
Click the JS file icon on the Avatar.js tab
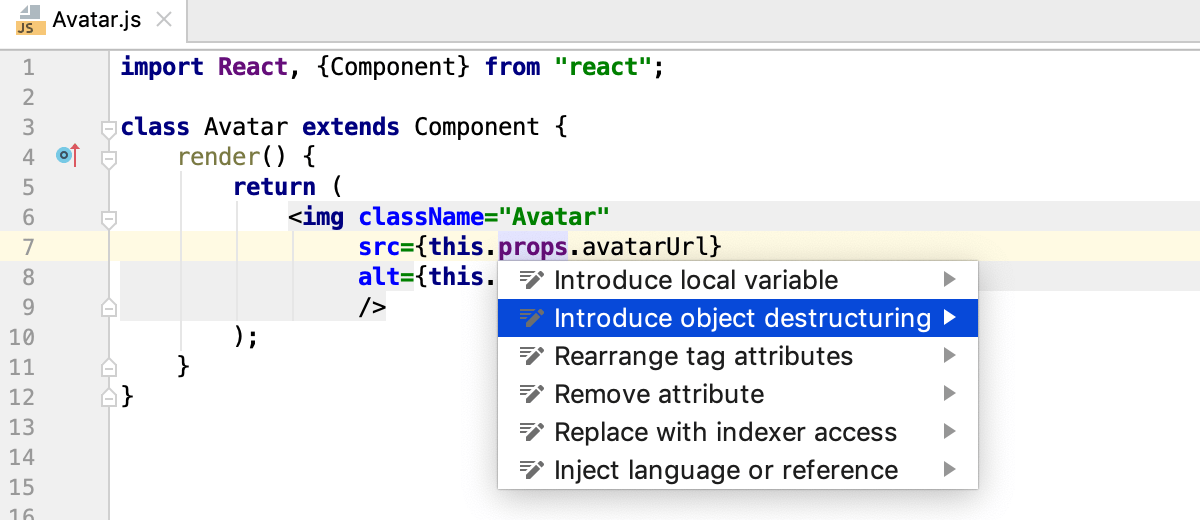point(27,20)
